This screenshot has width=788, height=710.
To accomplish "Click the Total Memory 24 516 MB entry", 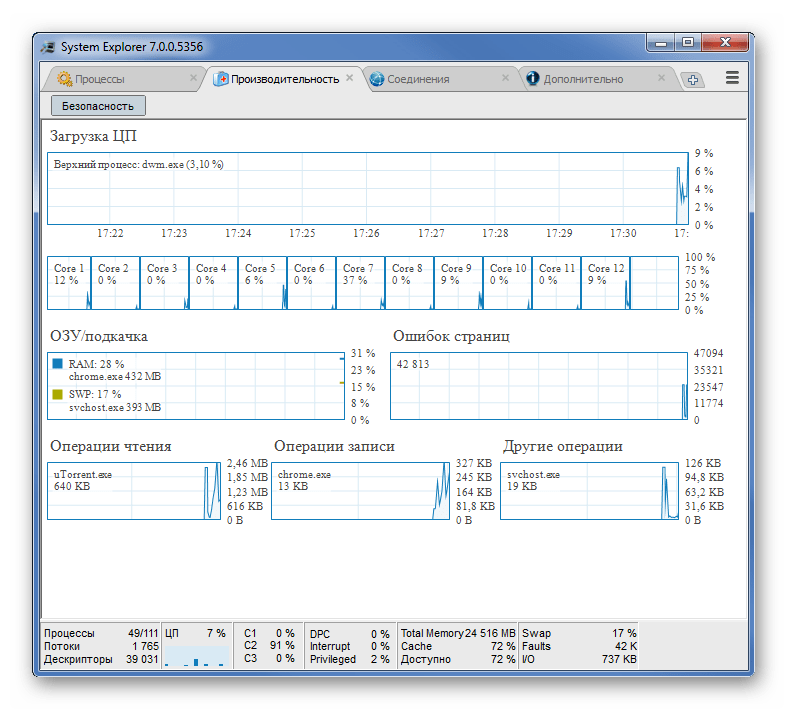I will point(458,633).
